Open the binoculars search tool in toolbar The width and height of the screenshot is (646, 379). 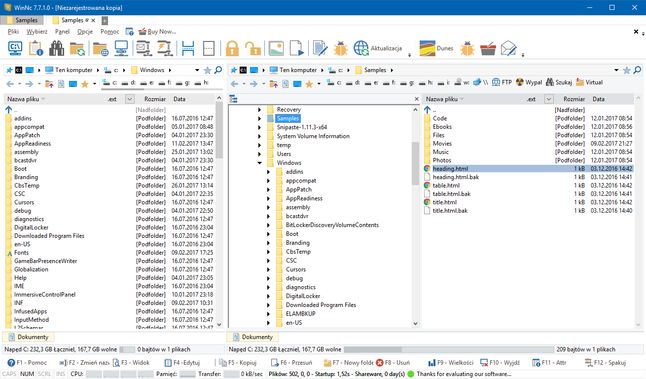[x=56, y=48]
